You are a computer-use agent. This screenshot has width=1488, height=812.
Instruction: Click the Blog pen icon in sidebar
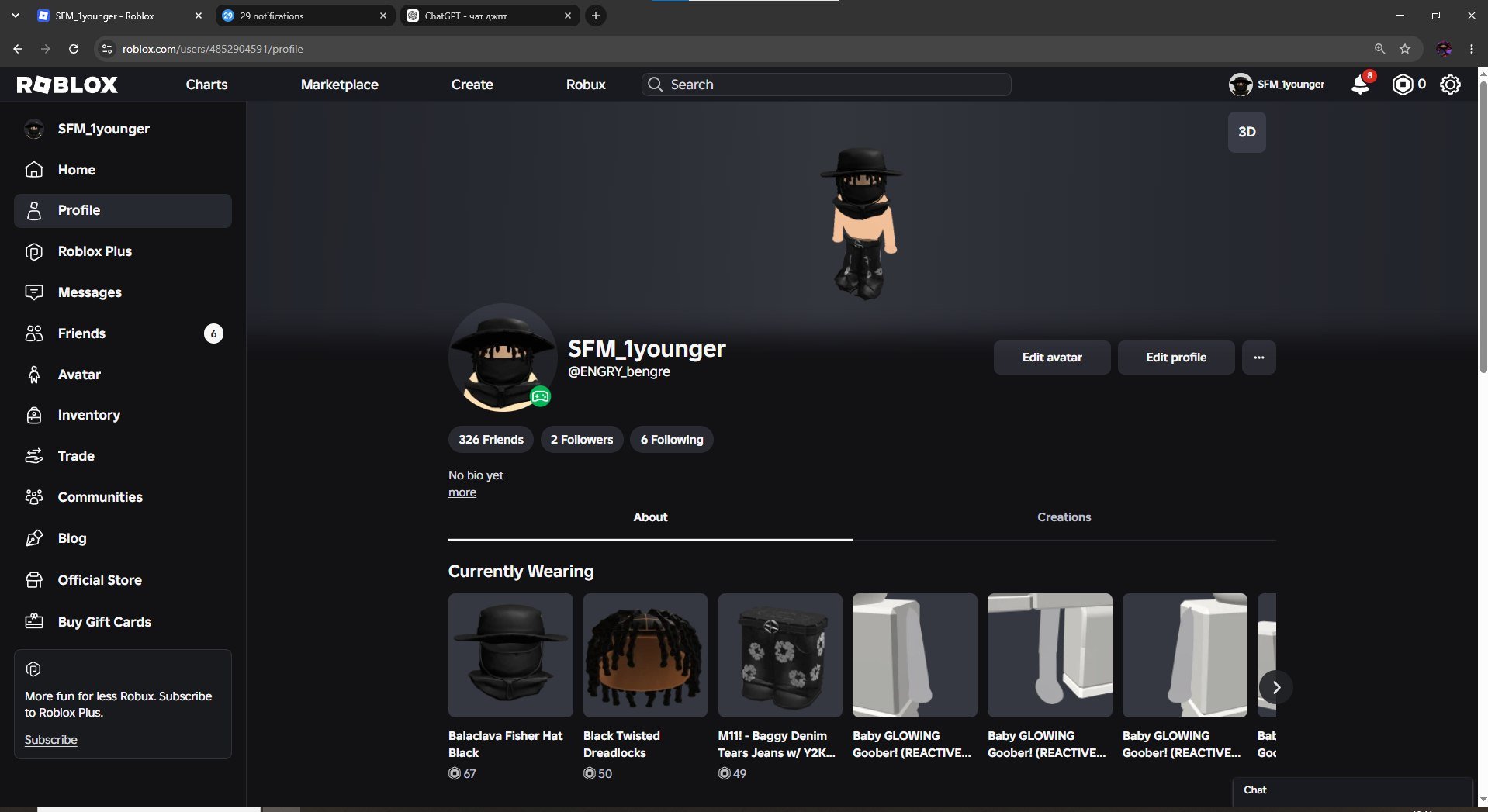point(34,538)
